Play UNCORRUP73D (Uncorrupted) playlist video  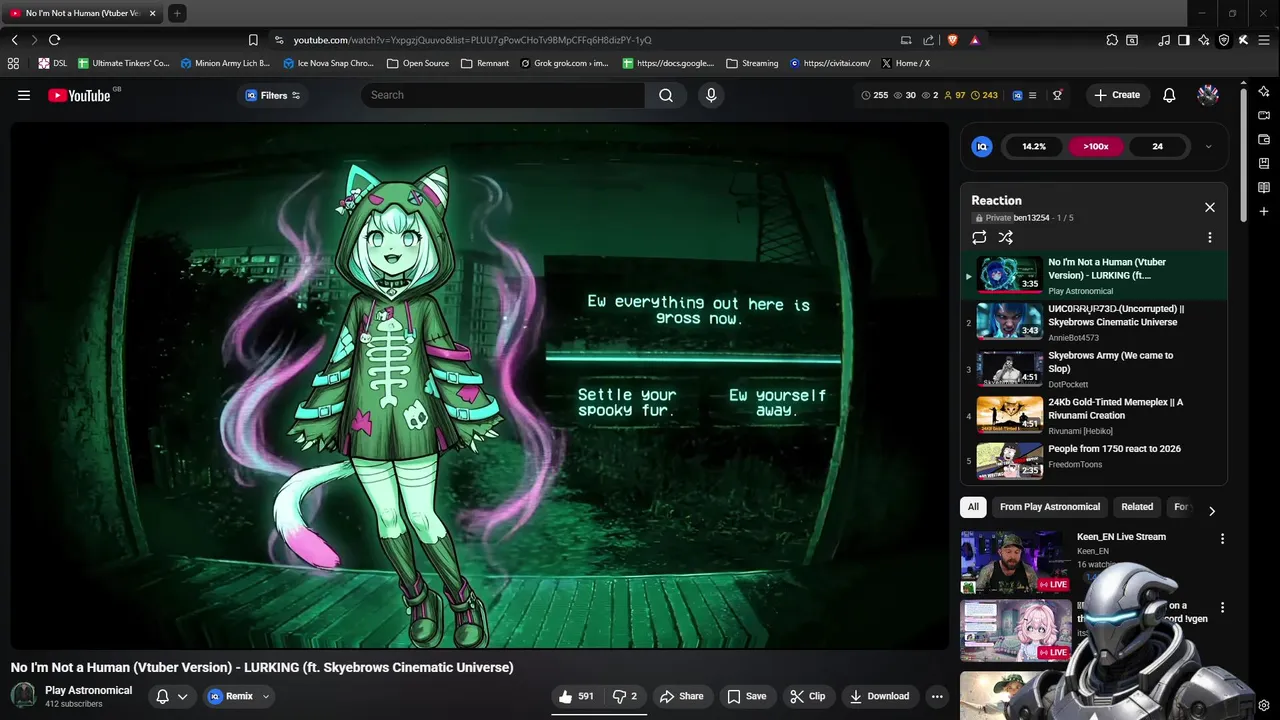pos(1094,322)
